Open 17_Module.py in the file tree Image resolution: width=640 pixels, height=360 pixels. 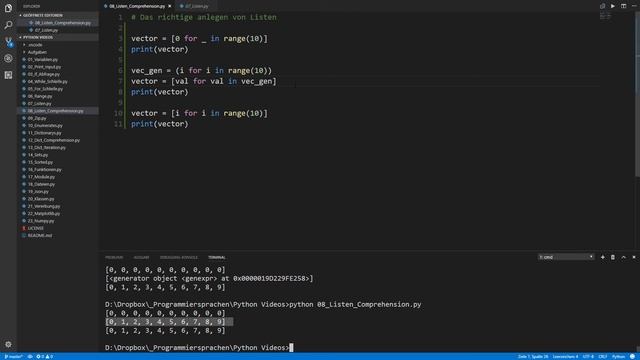(58, 177)
